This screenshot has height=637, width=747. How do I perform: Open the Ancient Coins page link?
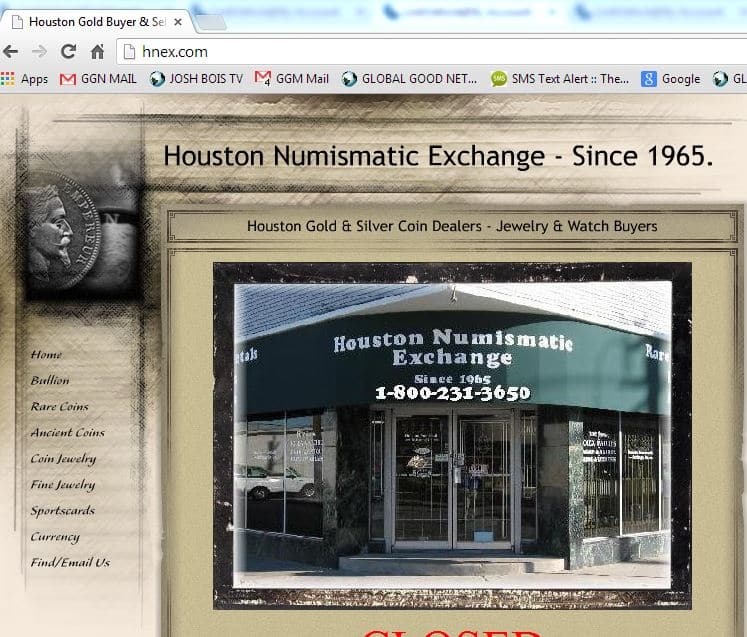pyautogui.click(x=68, y=432)
